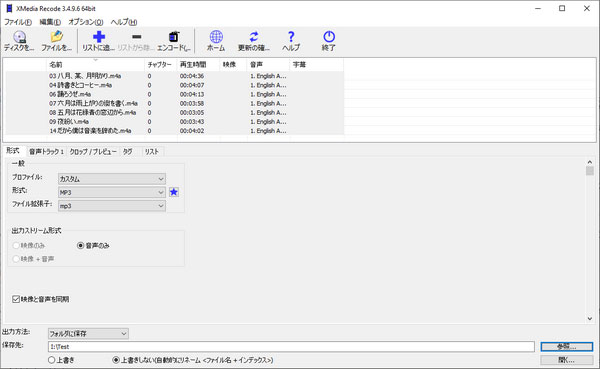Viewport: 600px width, 369px height.
Task: Click the blue plus リストに追加 icon
Action: (99, 41)
